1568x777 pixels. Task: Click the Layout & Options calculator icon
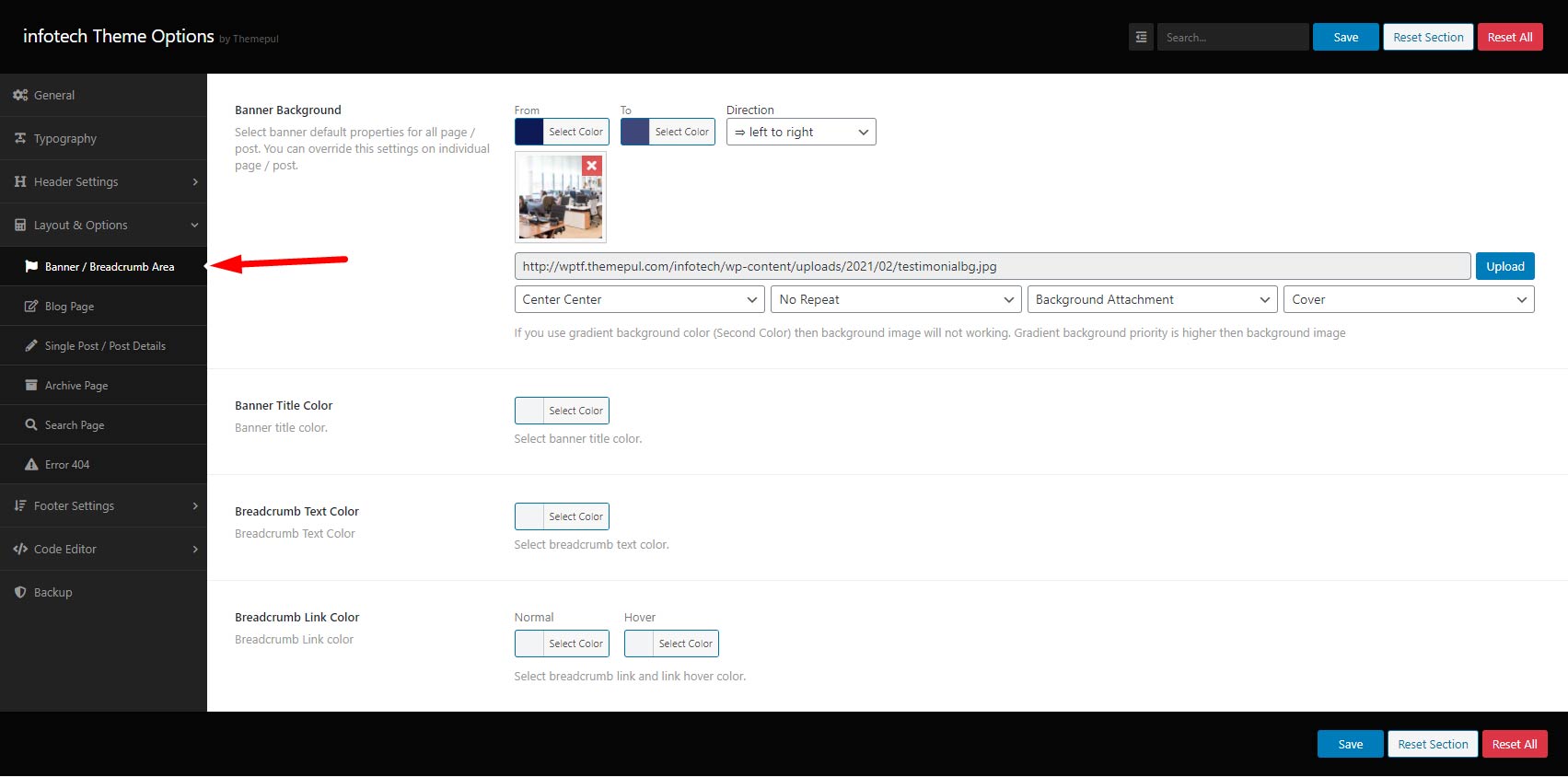pyautogui.click(x=20, y=225)
